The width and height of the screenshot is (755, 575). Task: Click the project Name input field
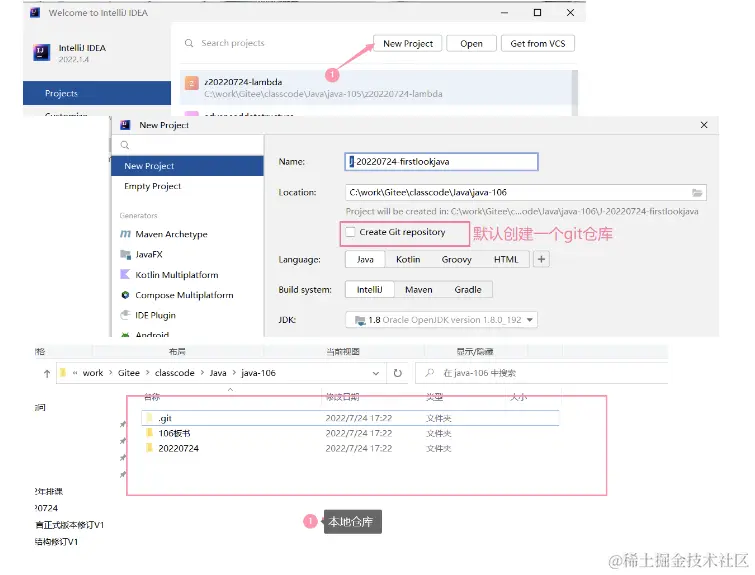pyautogui.click(x=441, y=162)
